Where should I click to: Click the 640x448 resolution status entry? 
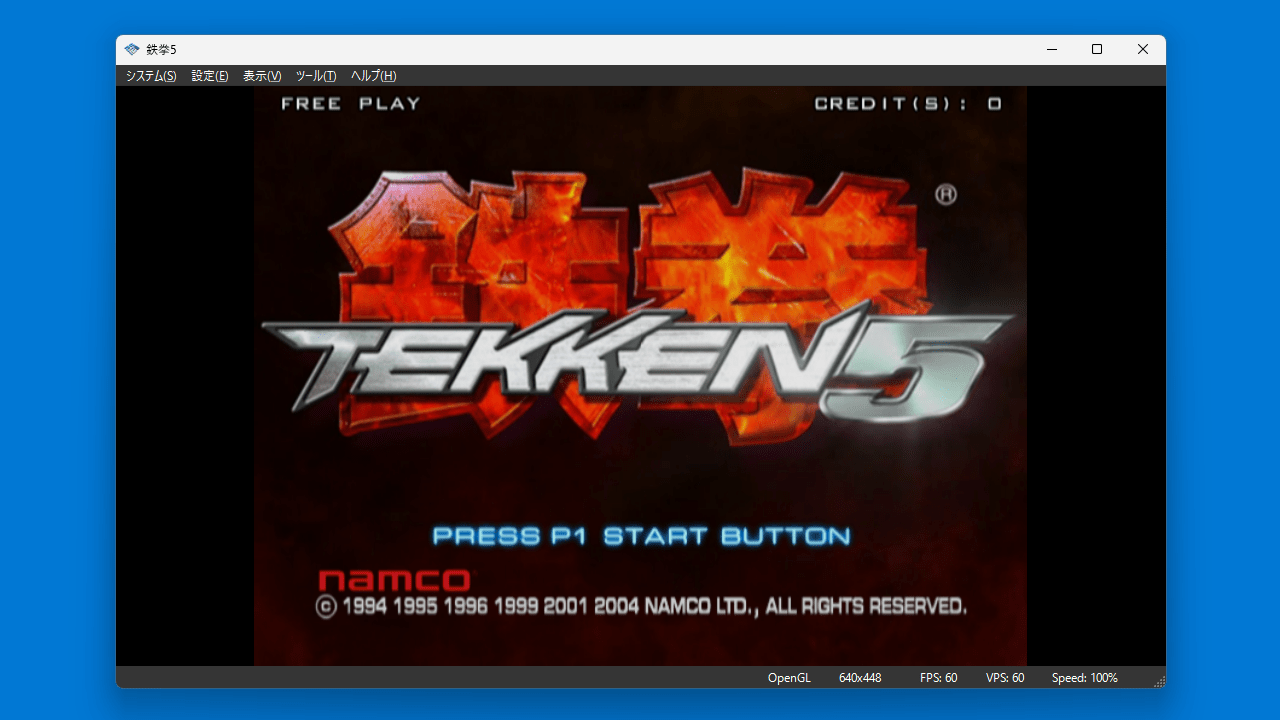click(860, 678)
